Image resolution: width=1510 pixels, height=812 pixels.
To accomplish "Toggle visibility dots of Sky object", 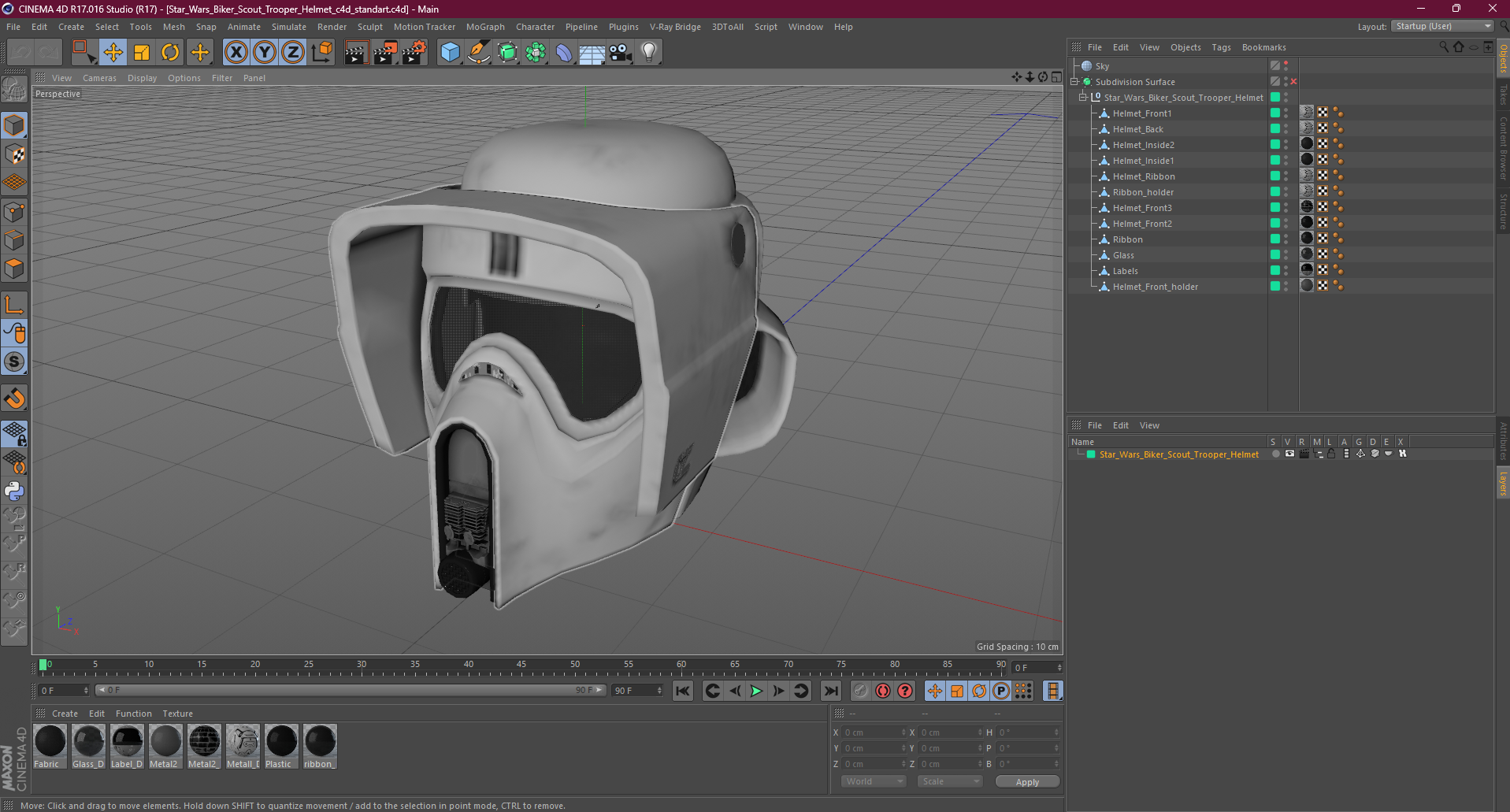I will (x=1286, y=66).
